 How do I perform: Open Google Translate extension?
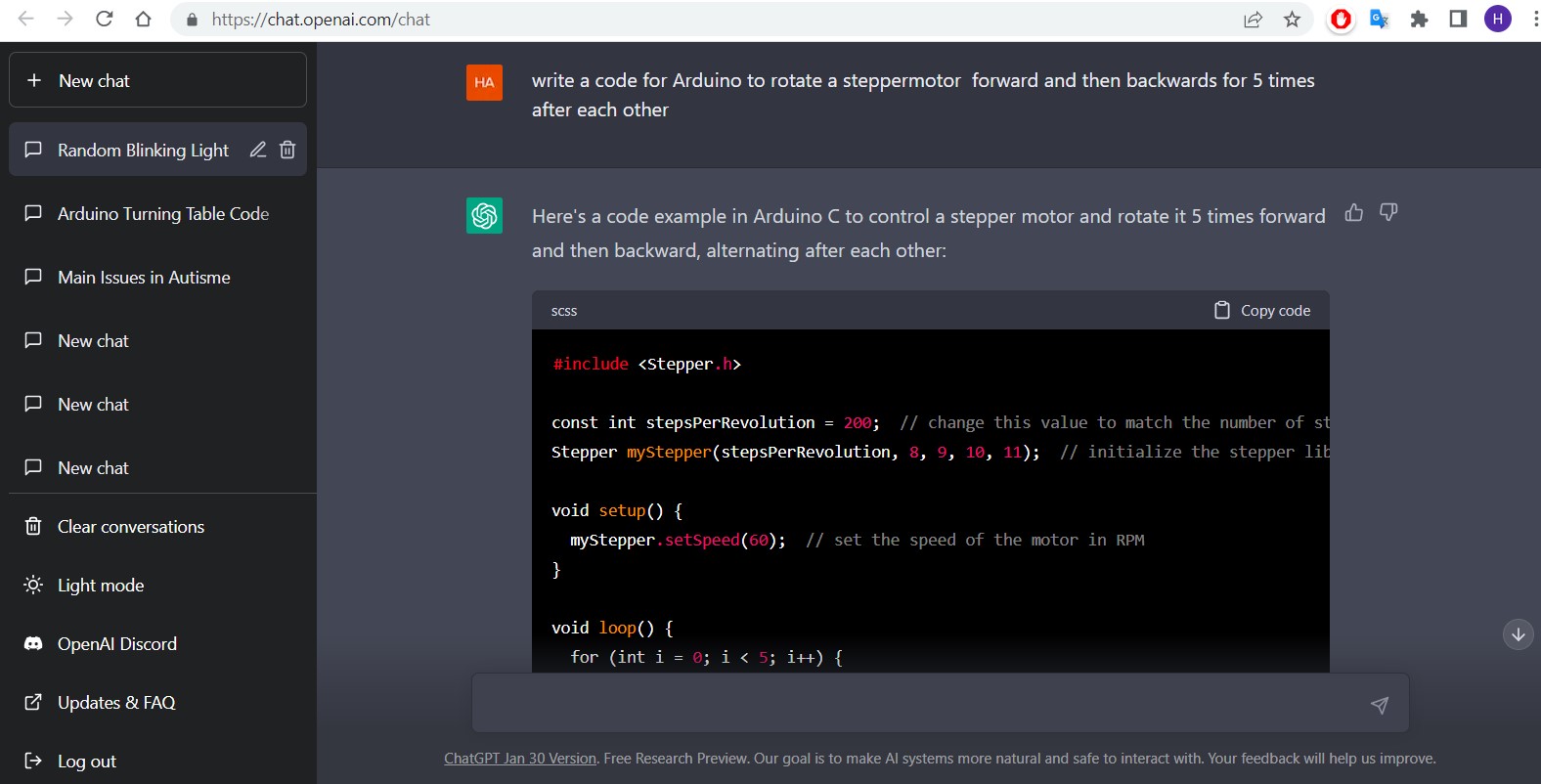coord(1380,19)
